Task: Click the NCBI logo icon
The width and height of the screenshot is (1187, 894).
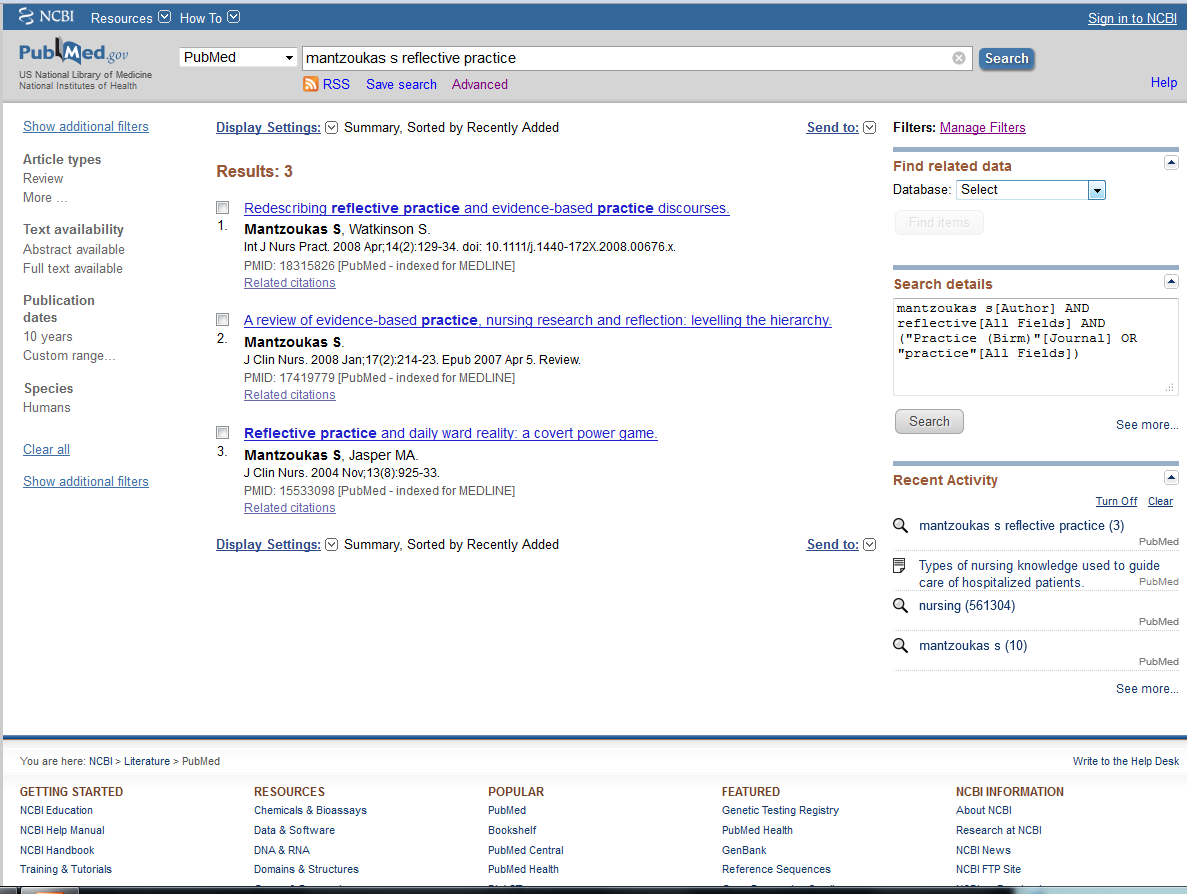Action: point(45,17)
